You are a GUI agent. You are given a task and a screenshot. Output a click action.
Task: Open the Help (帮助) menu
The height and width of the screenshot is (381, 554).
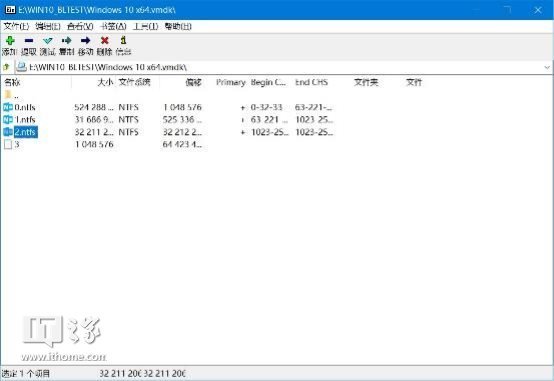click(x=178, y=26)
